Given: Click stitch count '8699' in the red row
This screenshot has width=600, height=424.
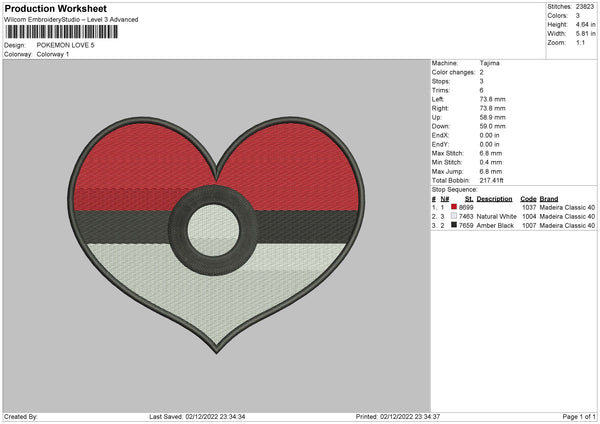Looking at the screenshot, I should click(466, 207).
